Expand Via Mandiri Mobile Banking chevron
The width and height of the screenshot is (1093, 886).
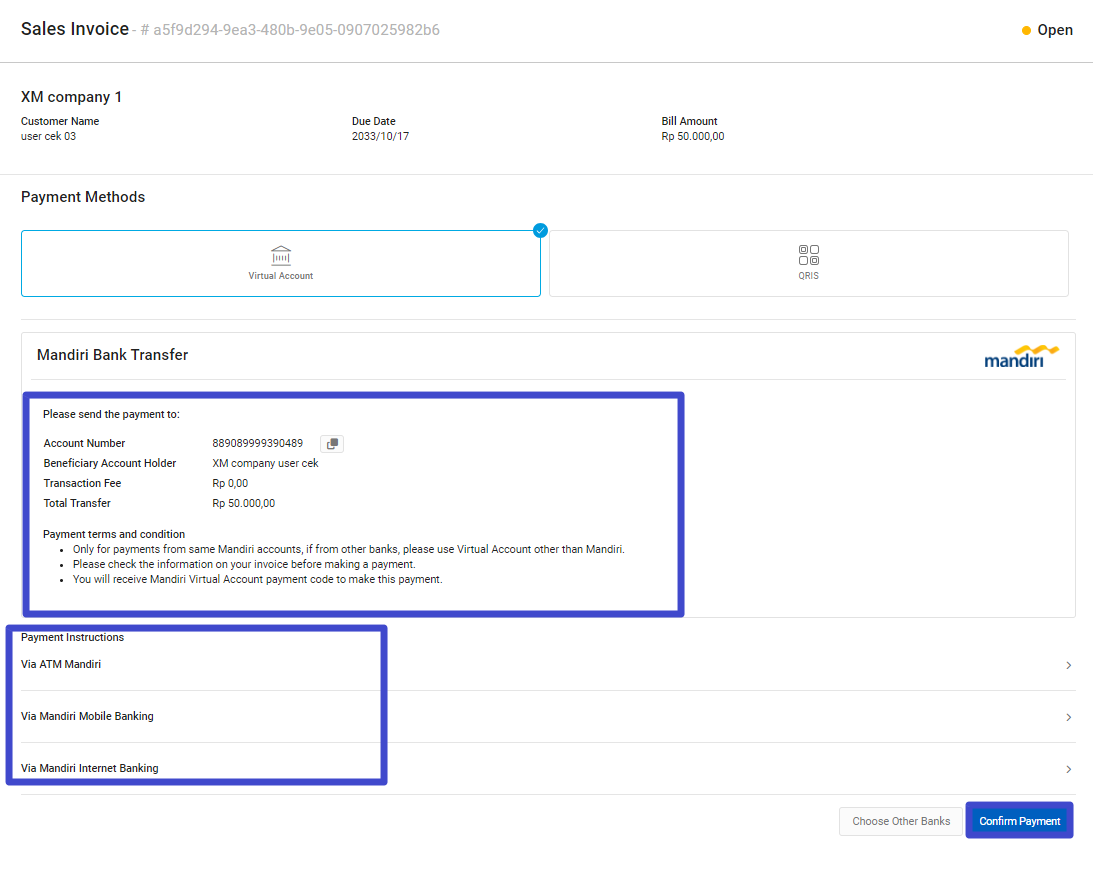click(1069, 717)
